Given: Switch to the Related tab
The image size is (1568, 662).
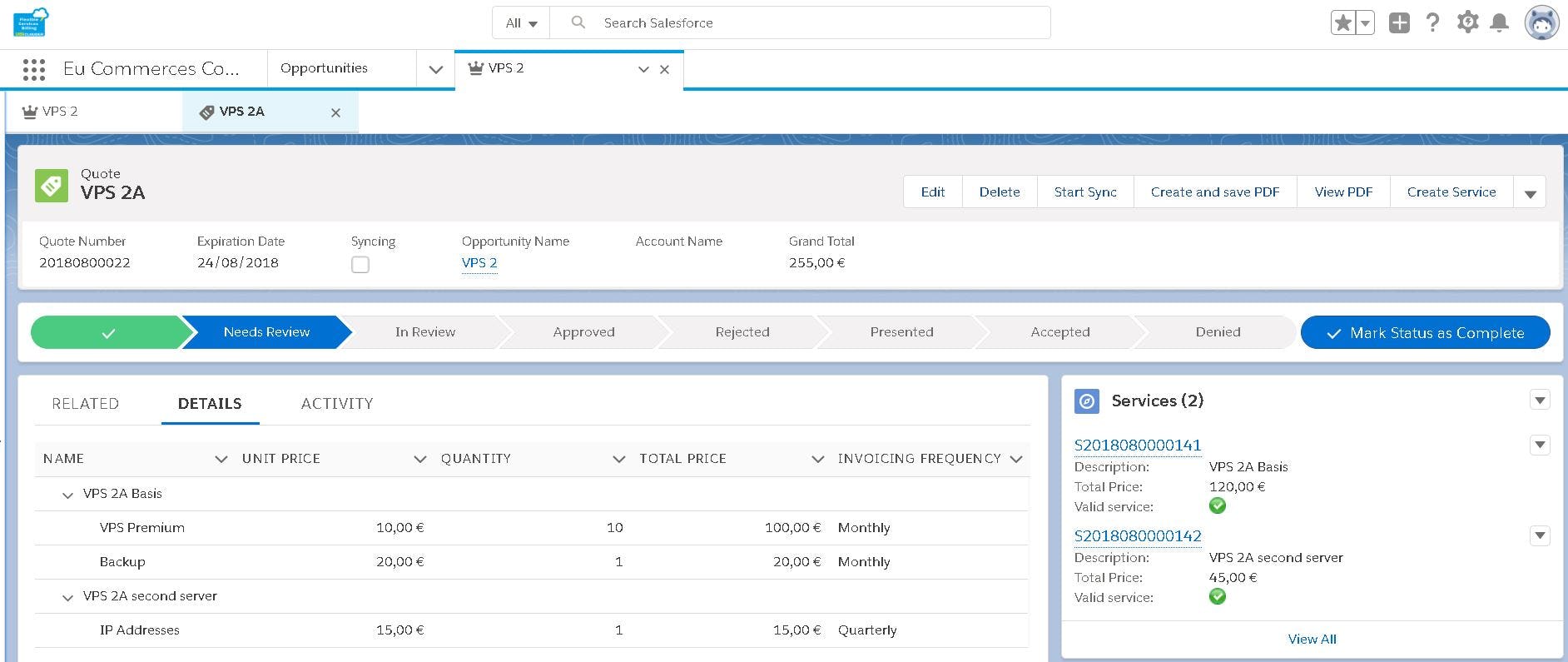Looking at the screenshot, I should pyautogui.click(x=85, y=404).
